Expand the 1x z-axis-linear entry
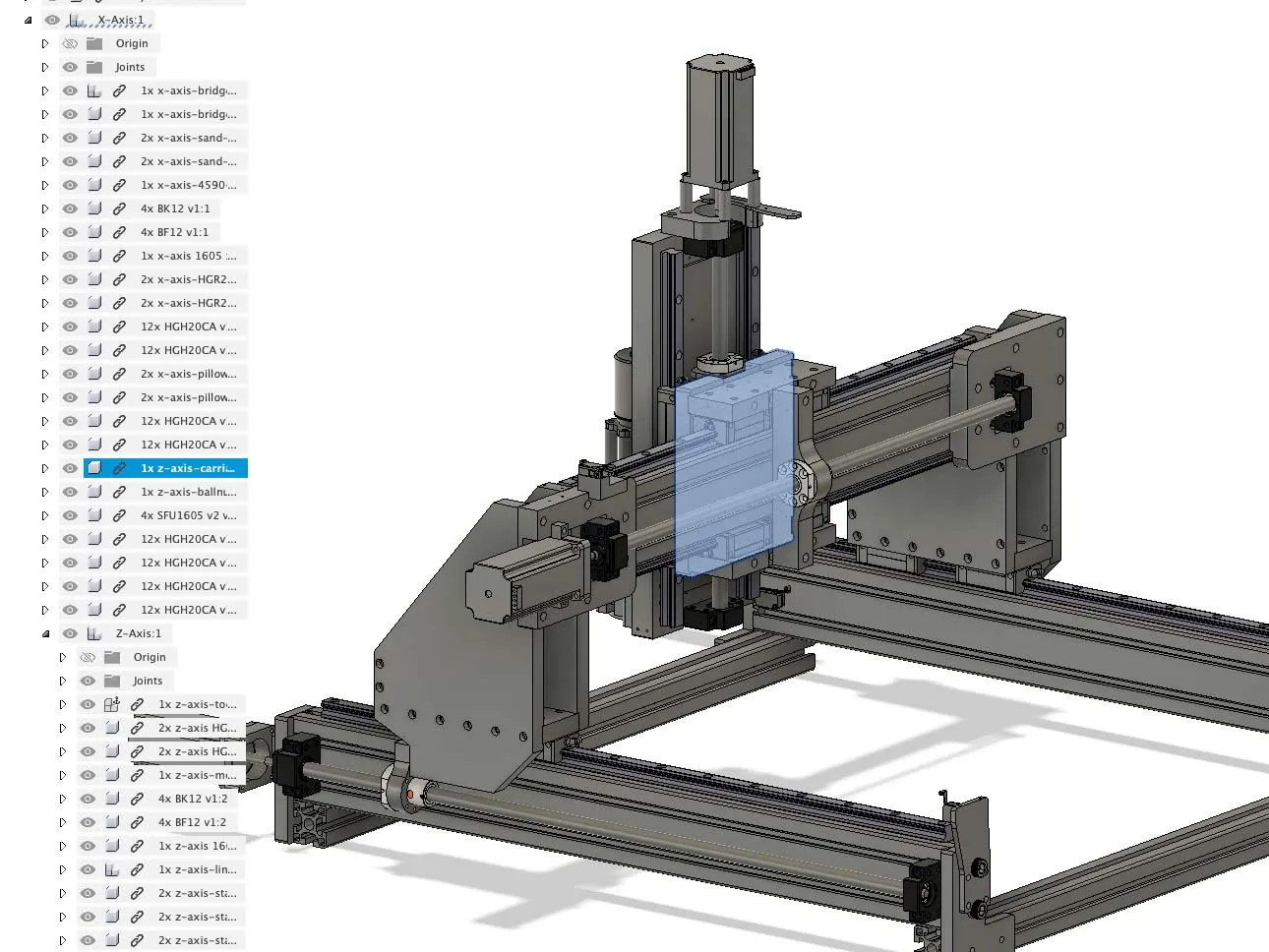Viewport: 1269px width, 952px height. point(62,868)
